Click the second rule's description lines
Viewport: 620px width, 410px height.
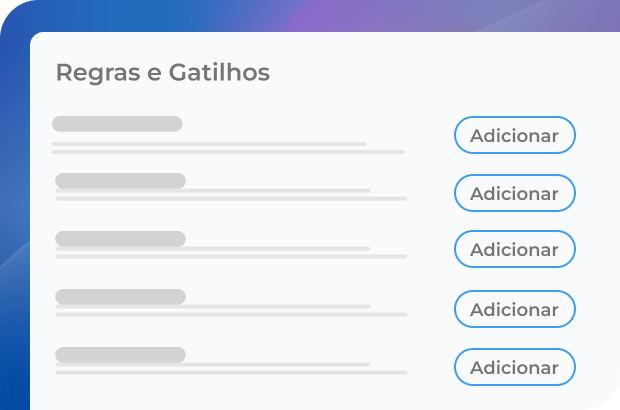coord(230,194)
